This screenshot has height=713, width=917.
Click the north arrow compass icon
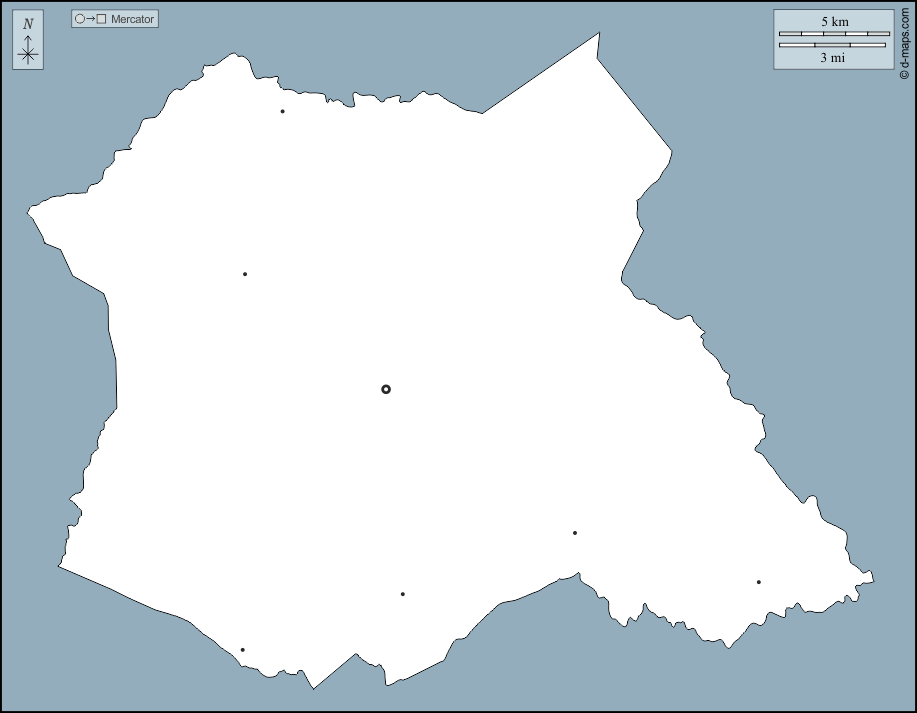click(28, 41)
